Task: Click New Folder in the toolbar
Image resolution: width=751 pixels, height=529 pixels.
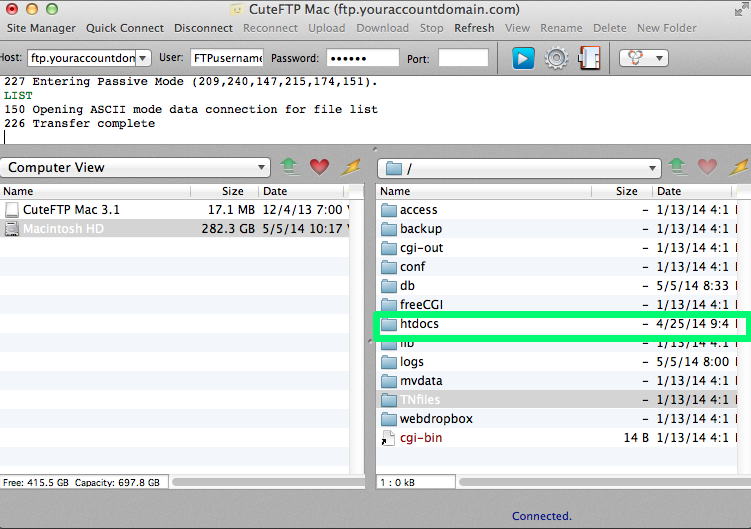Action: [x=667, y=28]
